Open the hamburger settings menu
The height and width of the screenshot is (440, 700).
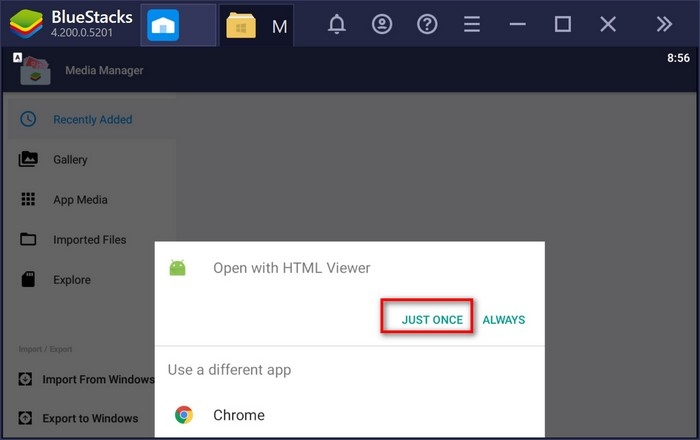pos(472,24)
